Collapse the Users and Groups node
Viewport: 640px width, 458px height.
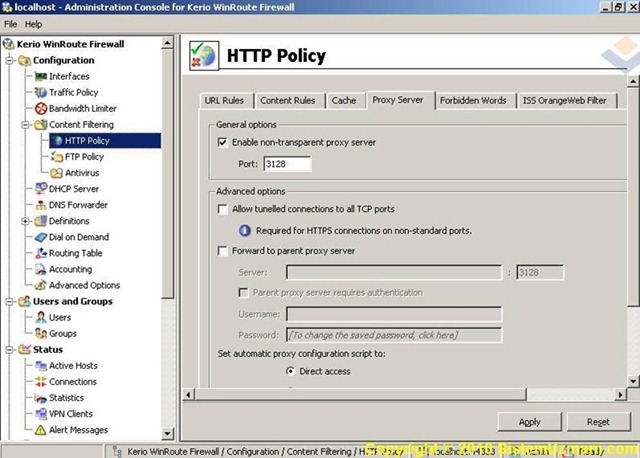pos(9,302)
